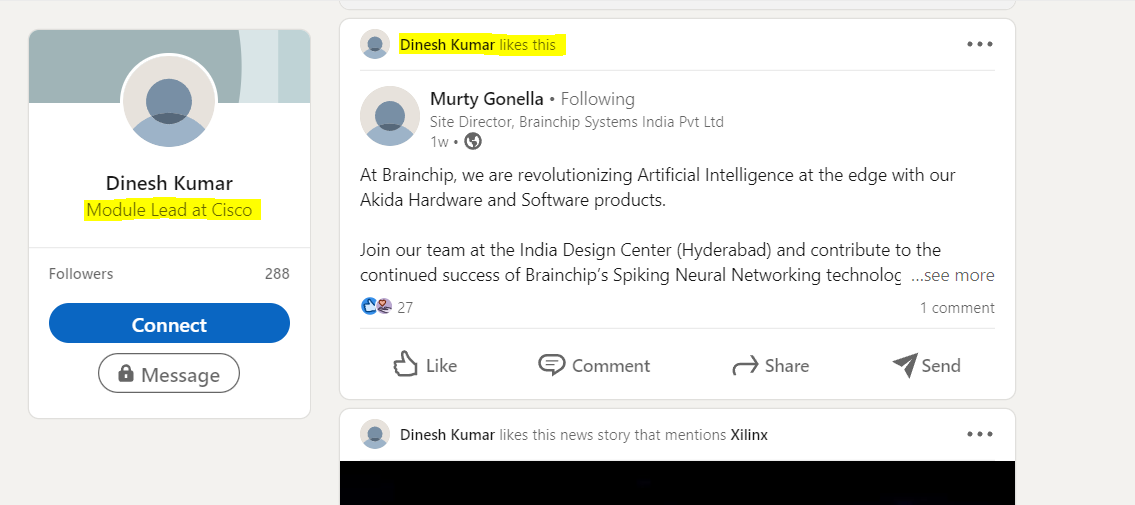Click the Message button
1135x505 pixels.
(169, 374)
